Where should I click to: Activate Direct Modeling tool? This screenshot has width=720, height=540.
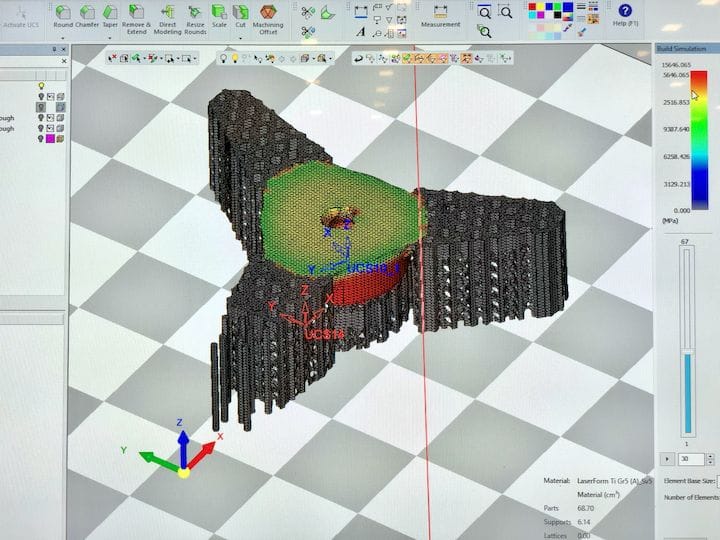click(x=167, y=14)
